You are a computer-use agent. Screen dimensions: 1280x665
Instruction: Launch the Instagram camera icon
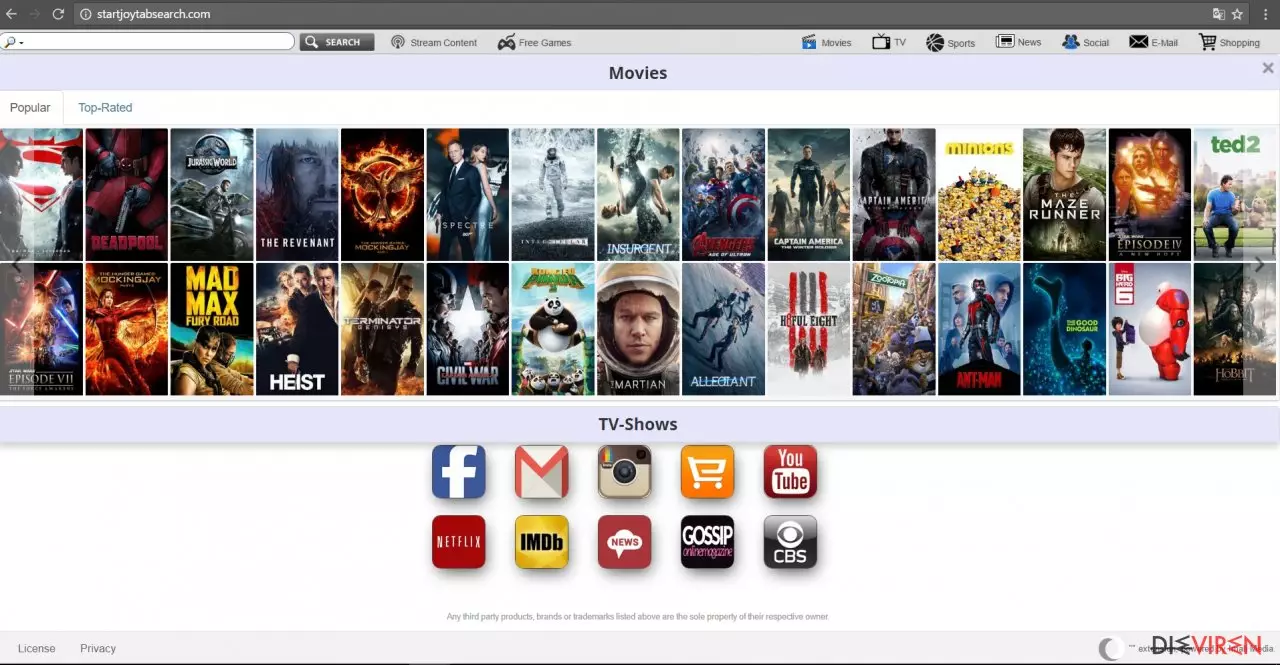point(624,471)
